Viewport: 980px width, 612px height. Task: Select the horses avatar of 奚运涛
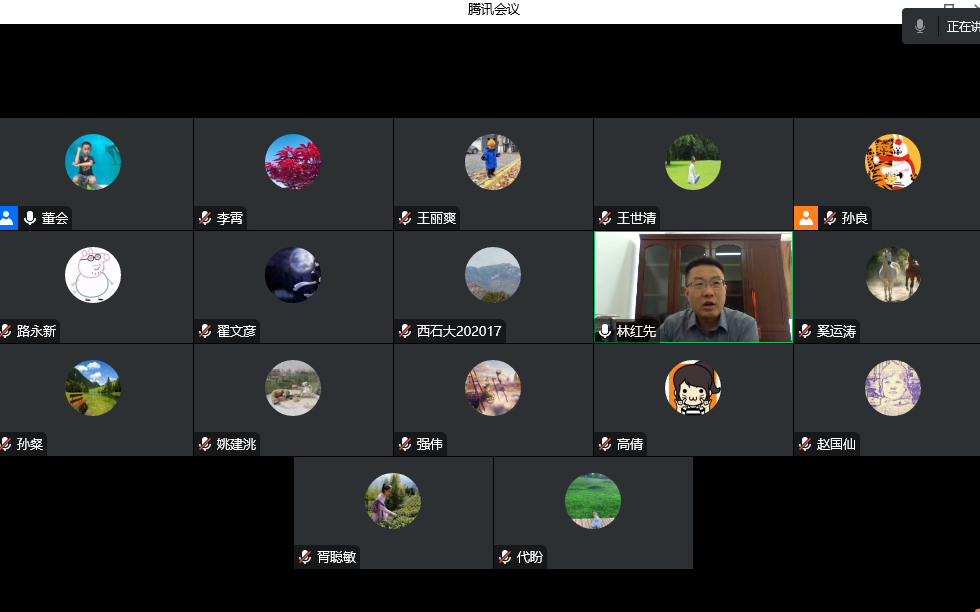coord(893,275)
